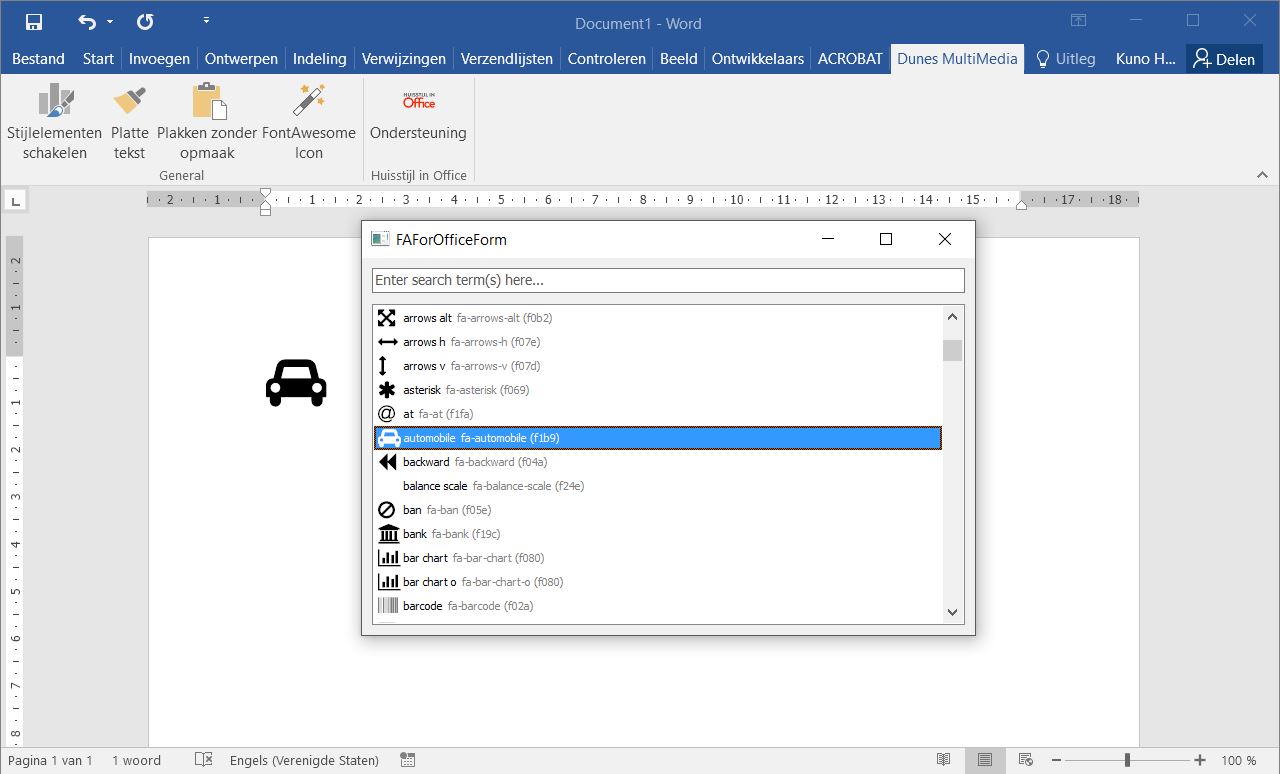1280x774 pixels.
Task: Select the asterisk list item
Action: tap(657, 390)
